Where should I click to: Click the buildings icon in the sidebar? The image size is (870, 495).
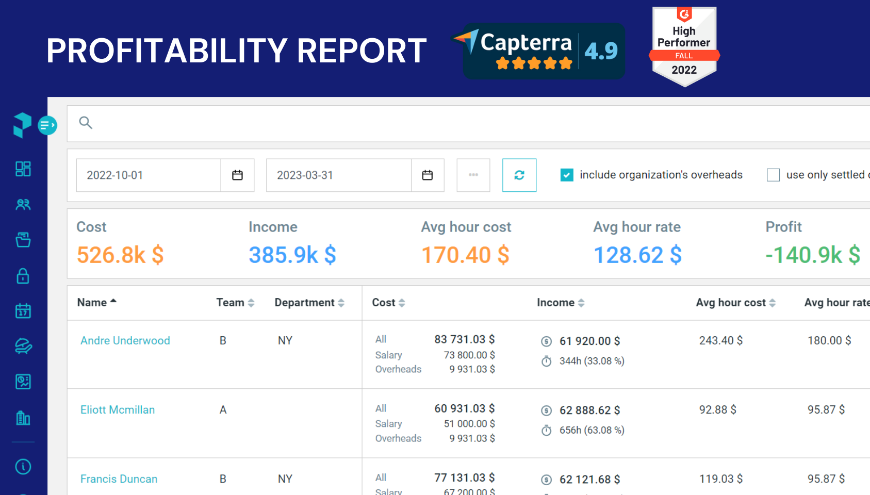click(x=23, y=417)
